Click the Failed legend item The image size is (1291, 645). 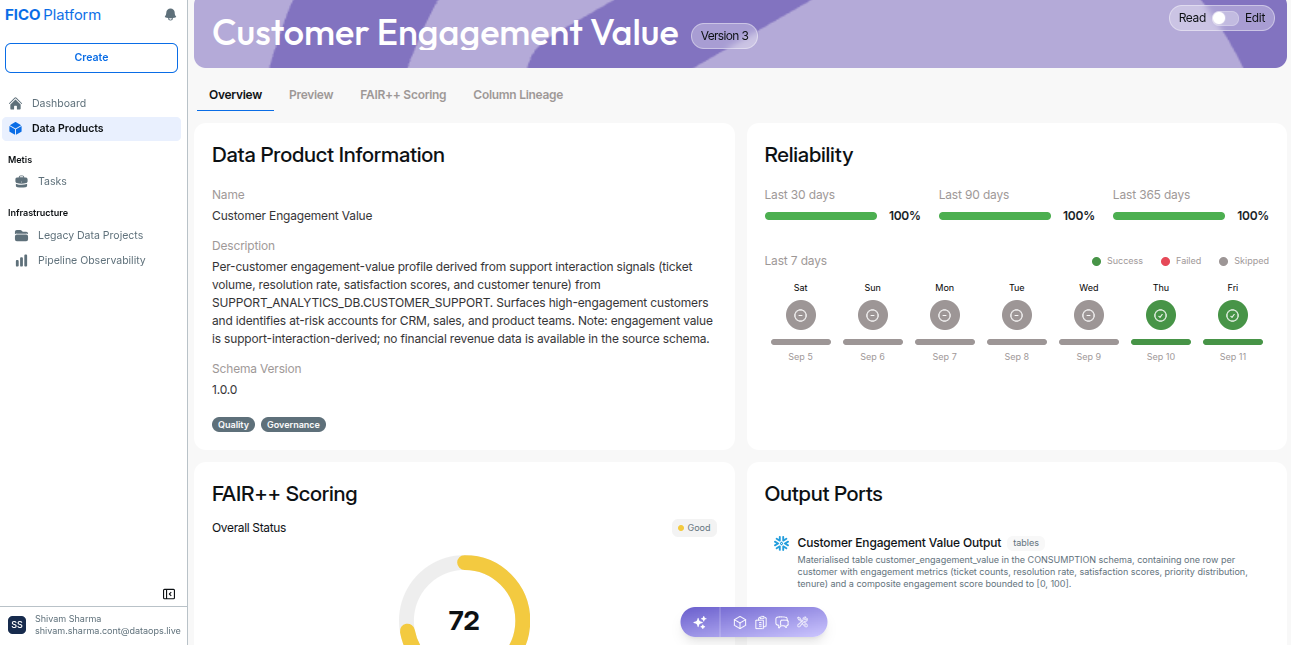click(1181, 261)
